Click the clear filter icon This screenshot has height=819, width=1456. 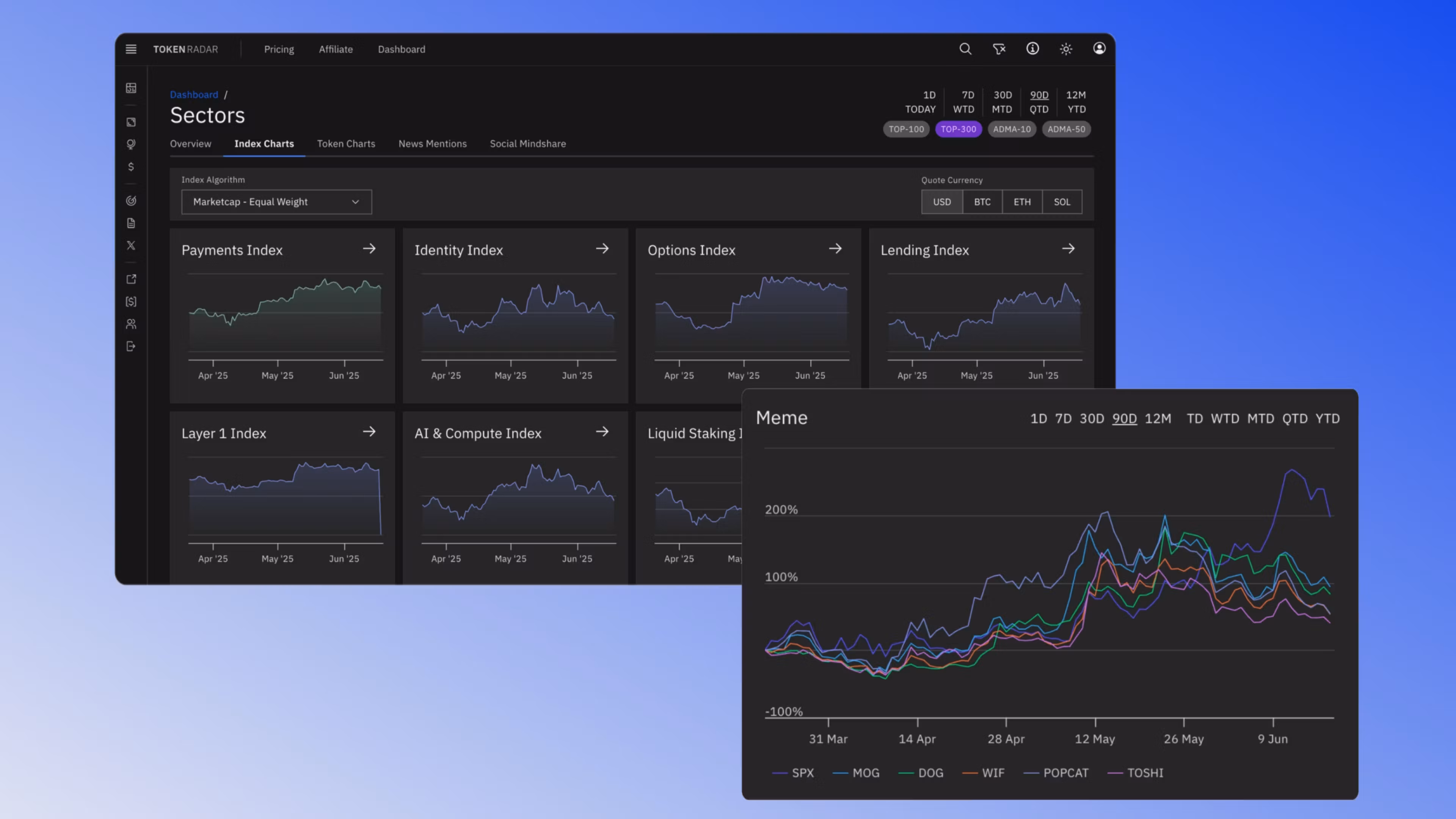[999, 49]
